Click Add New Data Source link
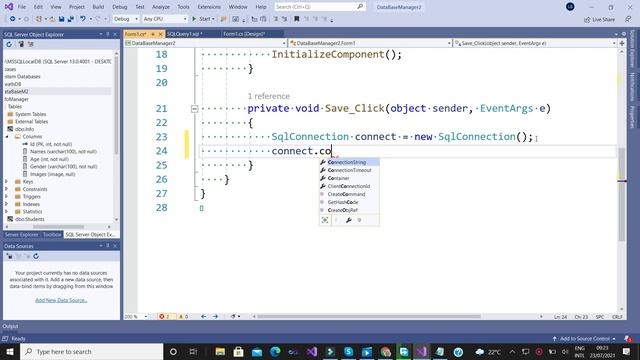The image size is (640, 360). [x=61, y=300]
